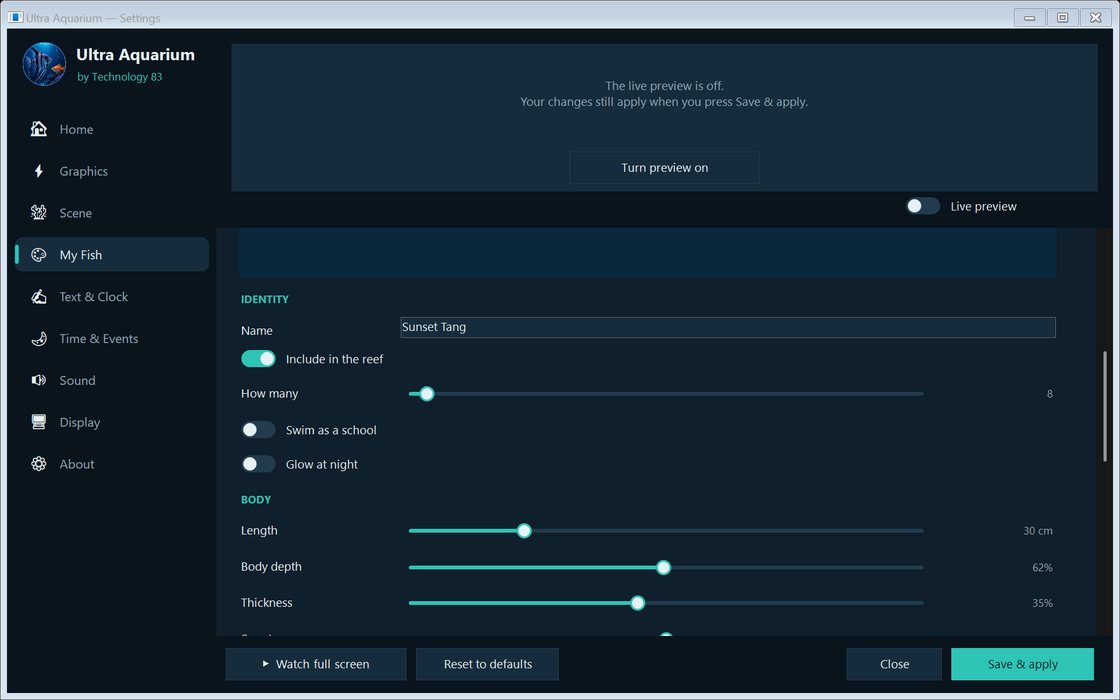
Task: Click the Graphics lightning bolt icon
Action: (39, 171)
